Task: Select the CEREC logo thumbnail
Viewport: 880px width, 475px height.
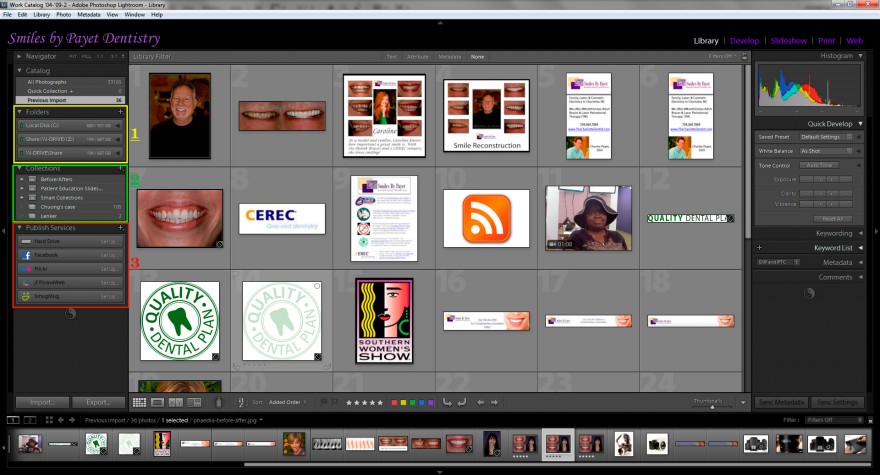Action: pos(282,218)
